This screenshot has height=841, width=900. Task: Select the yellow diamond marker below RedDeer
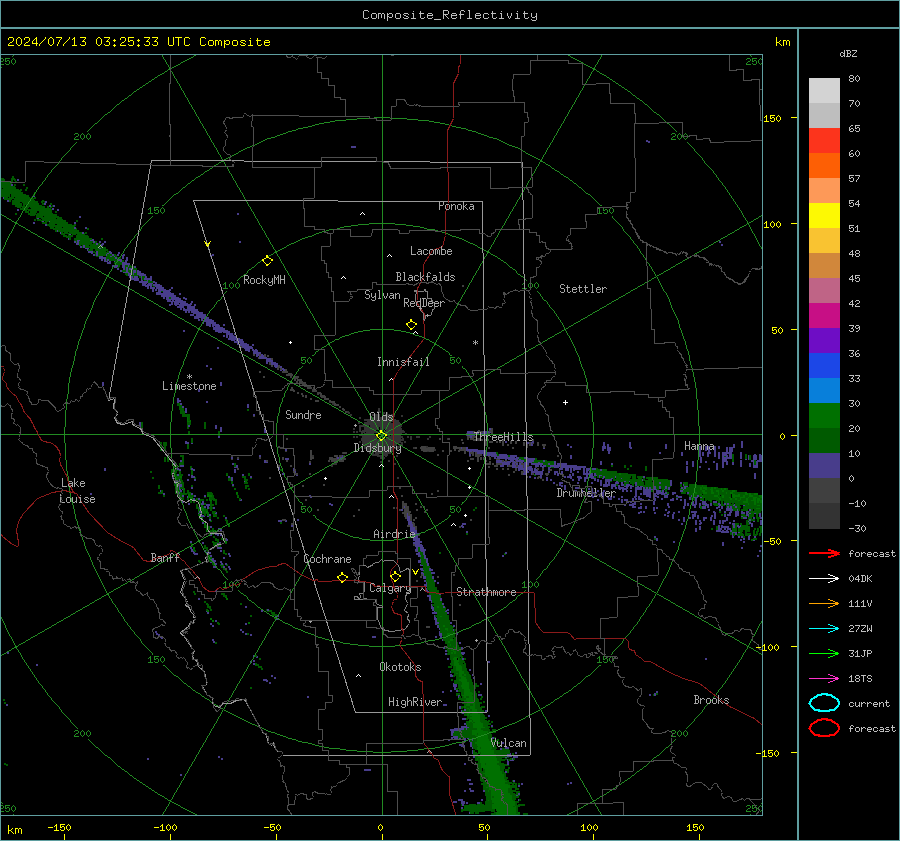click(x=411, y=325)
